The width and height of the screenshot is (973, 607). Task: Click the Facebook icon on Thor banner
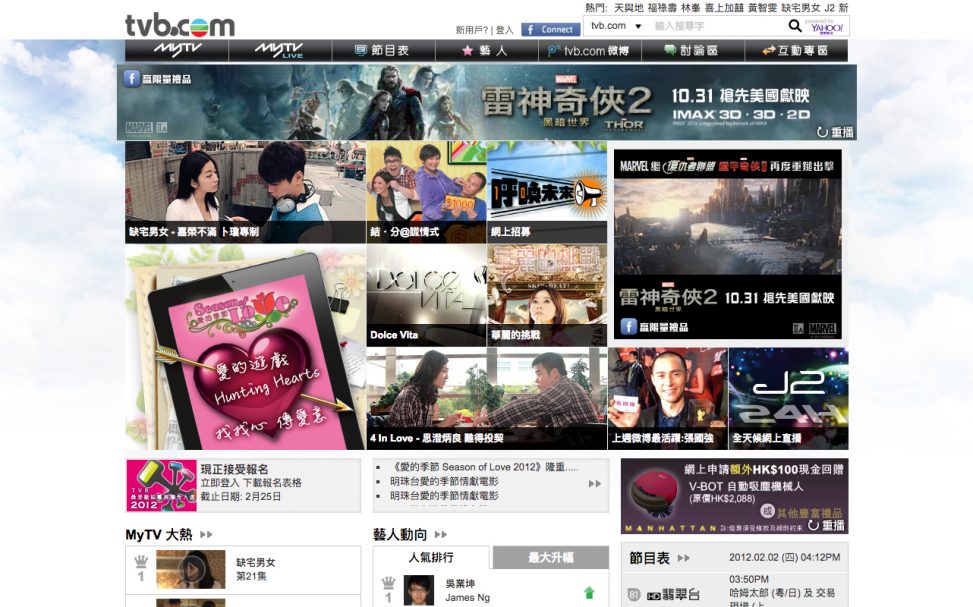click(132, 78)
